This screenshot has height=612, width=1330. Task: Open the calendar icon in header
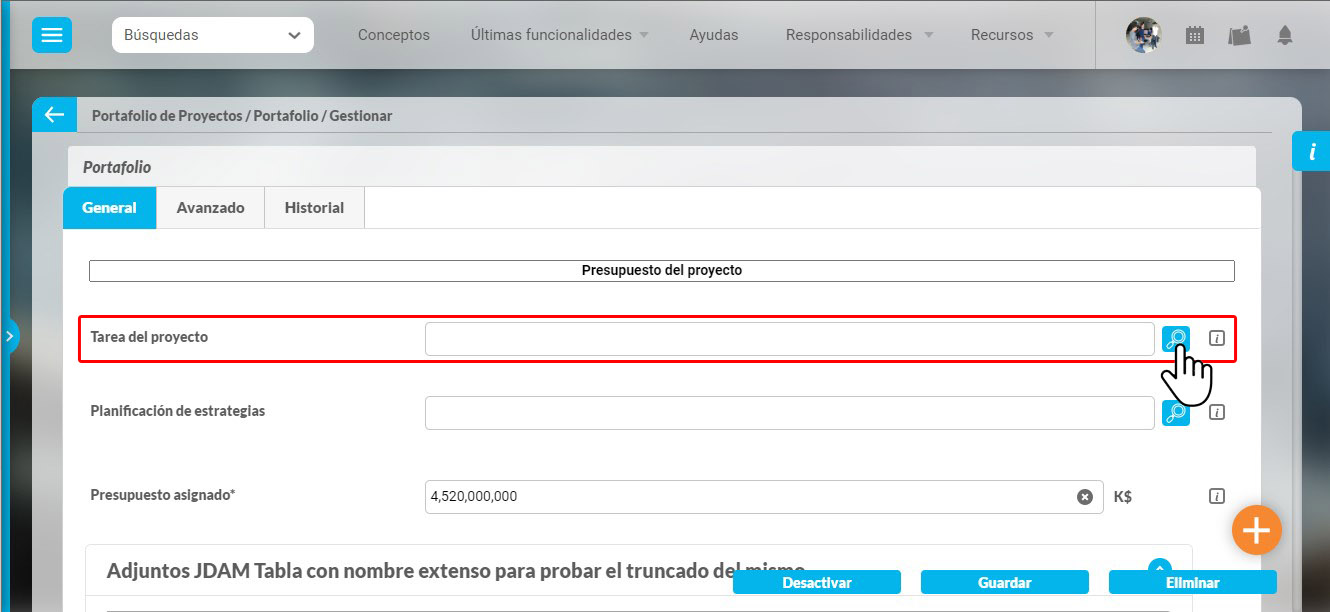click(x=1194, y=36)
